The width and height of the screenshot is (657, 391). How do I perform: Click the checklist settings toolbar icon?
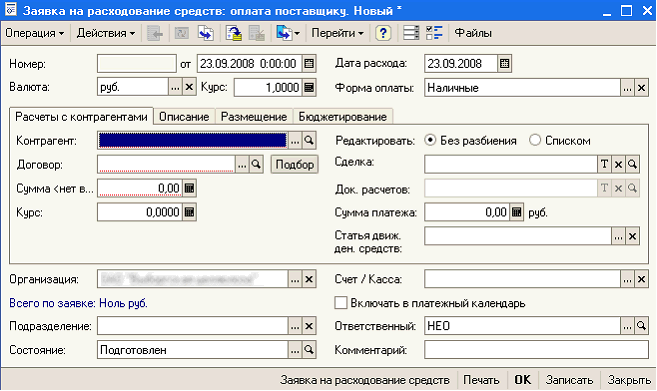coord(434,33)
